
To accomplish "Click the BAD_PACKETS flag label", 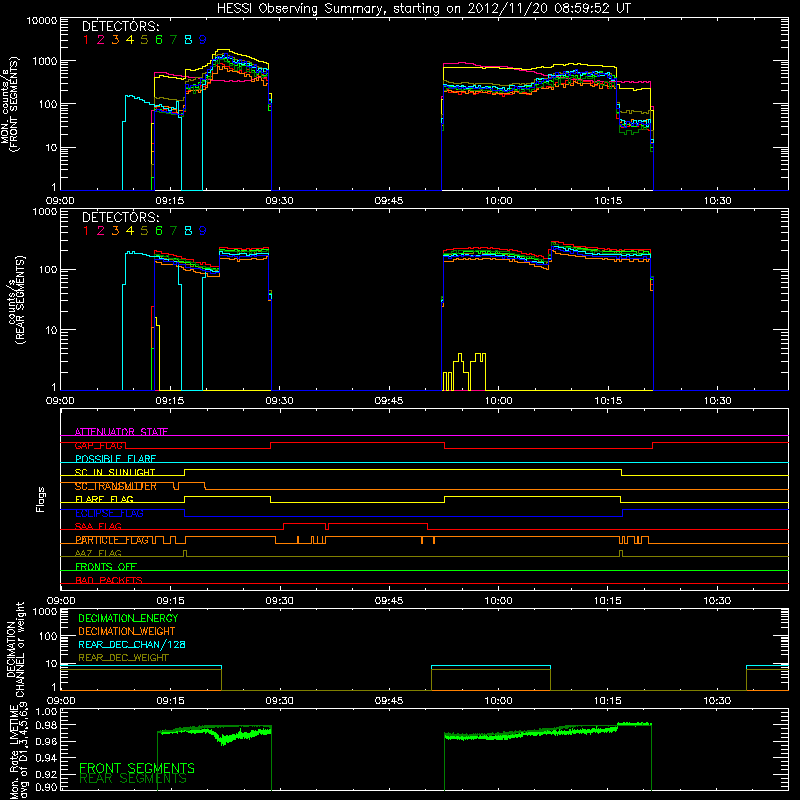I will [x=109, y=580].
